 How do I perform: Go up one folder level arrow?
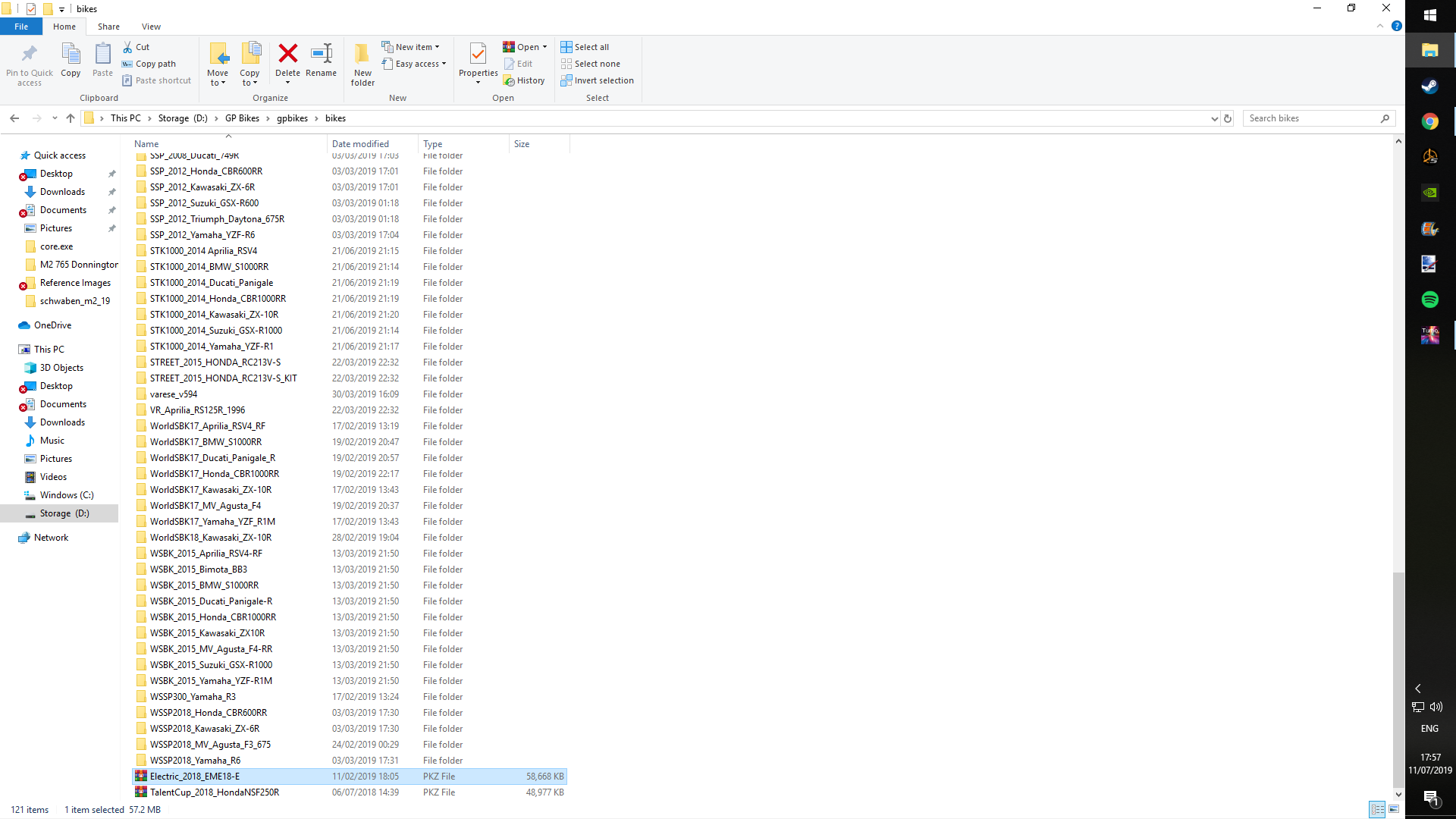pyautogui.click(x=71, y=118)
